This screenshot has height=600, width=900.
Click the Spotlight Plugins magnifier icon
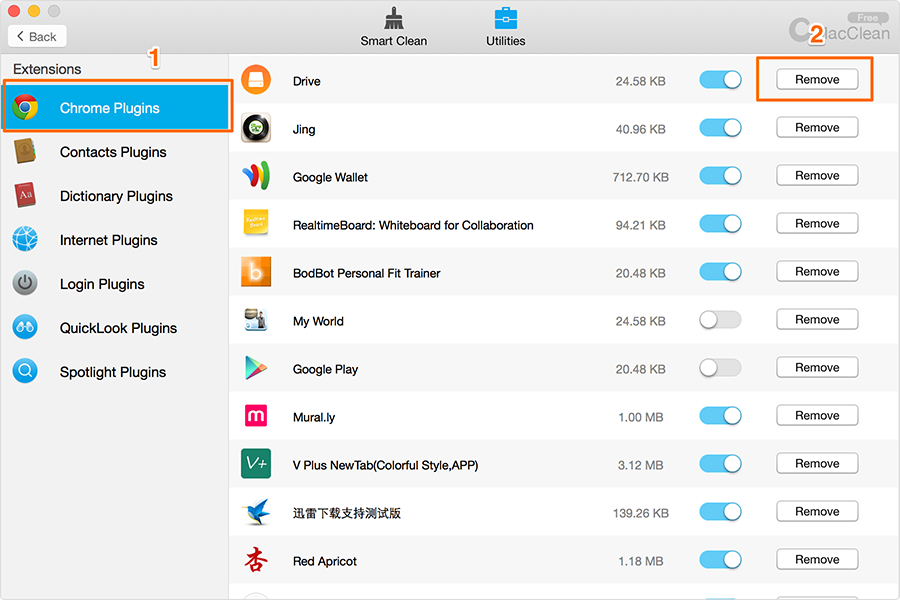[x=26, y=372]
